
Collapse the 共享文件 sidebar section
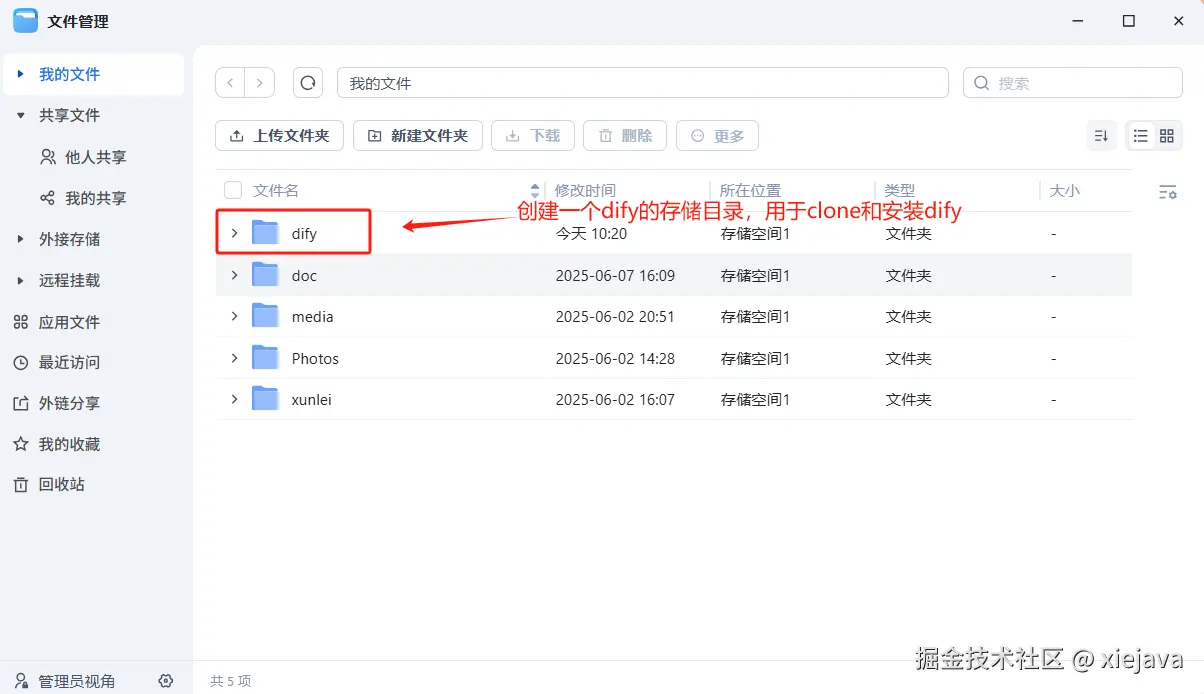click(x=20, y=116)
